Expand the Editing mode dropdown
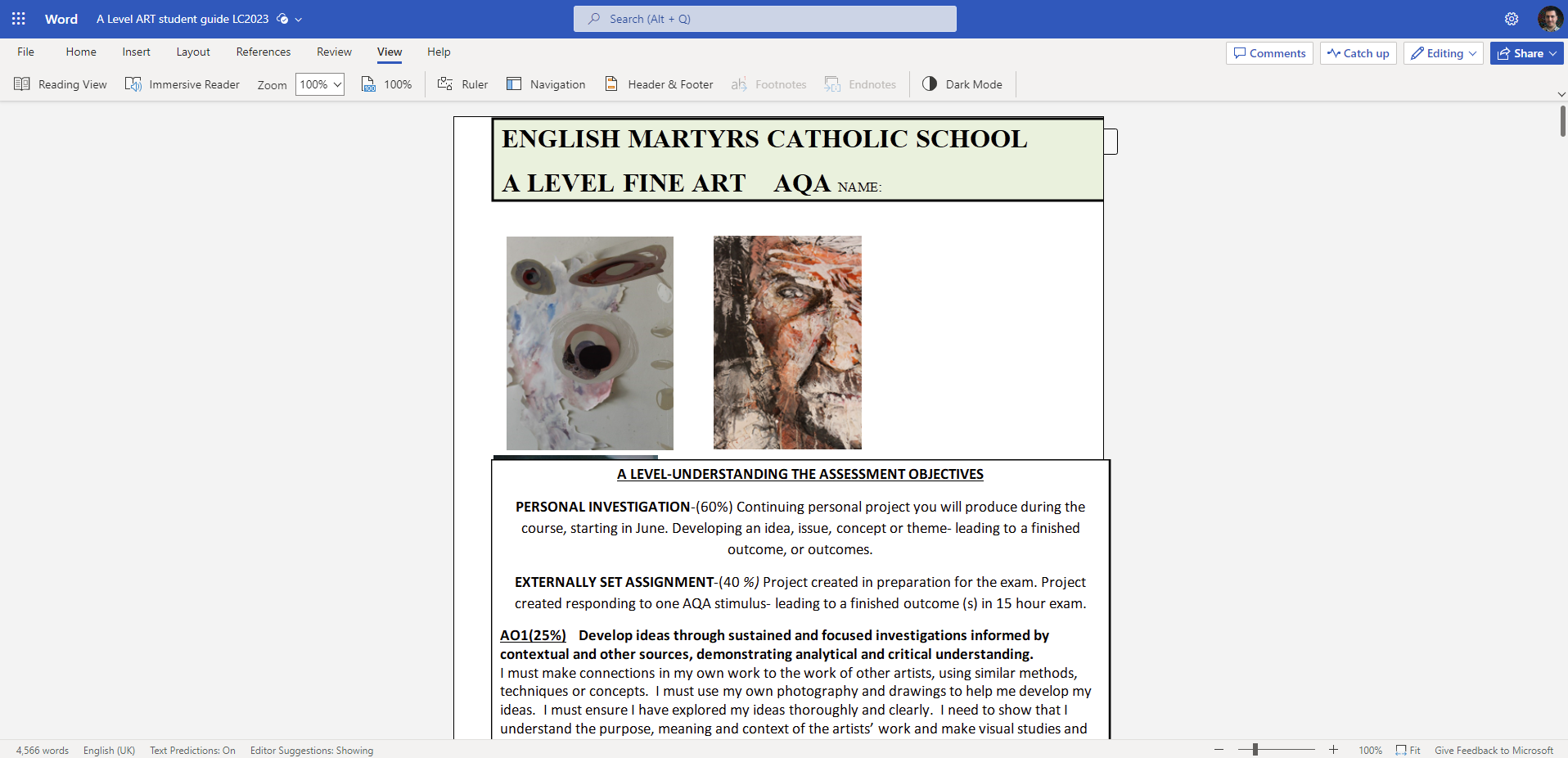This screenshot has height=758, width=1568. (x=1444, y=53)
